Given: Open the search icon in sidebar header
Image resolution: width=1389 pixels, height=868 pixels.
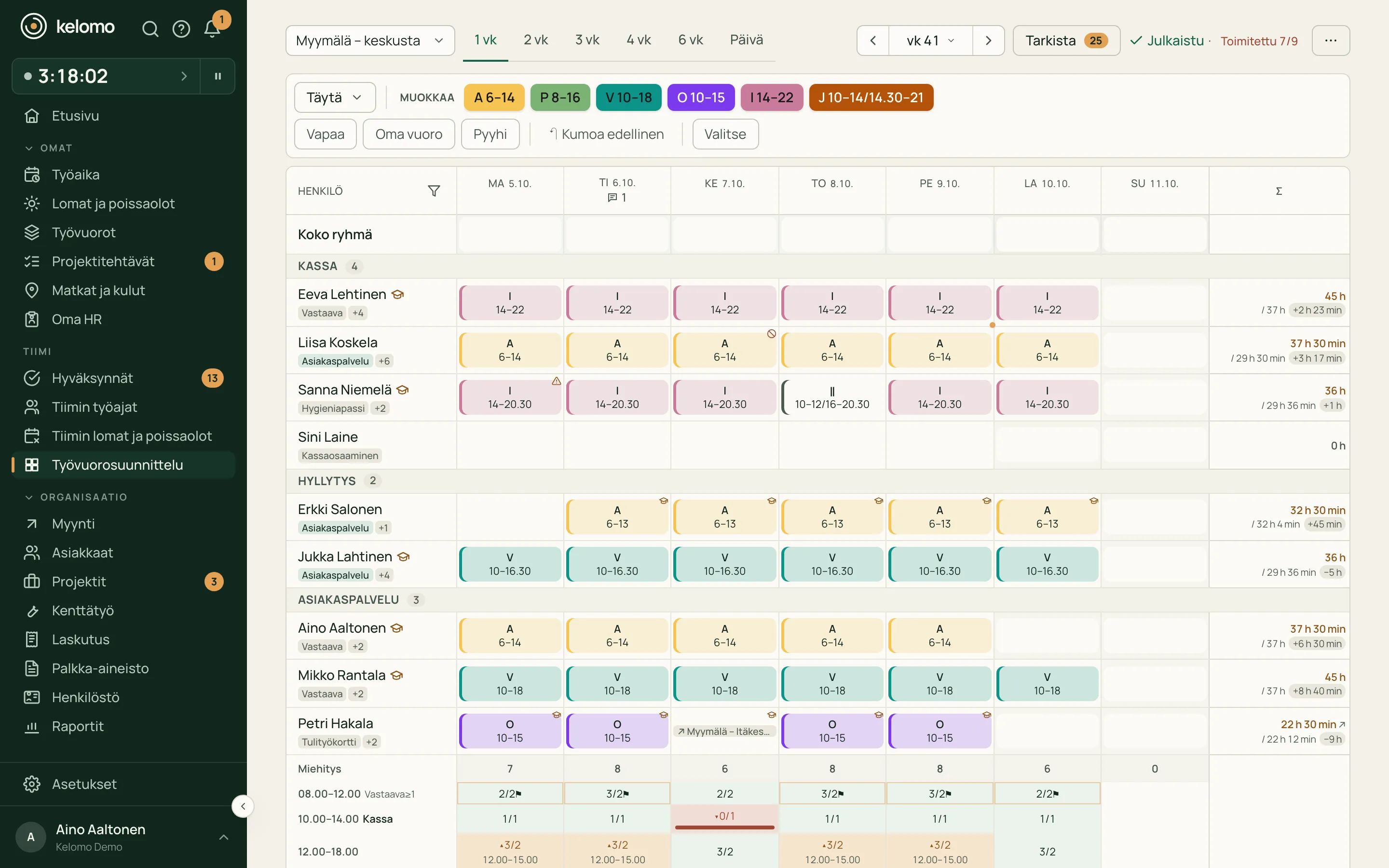Looking at the screenshot, I should point(150,29).
